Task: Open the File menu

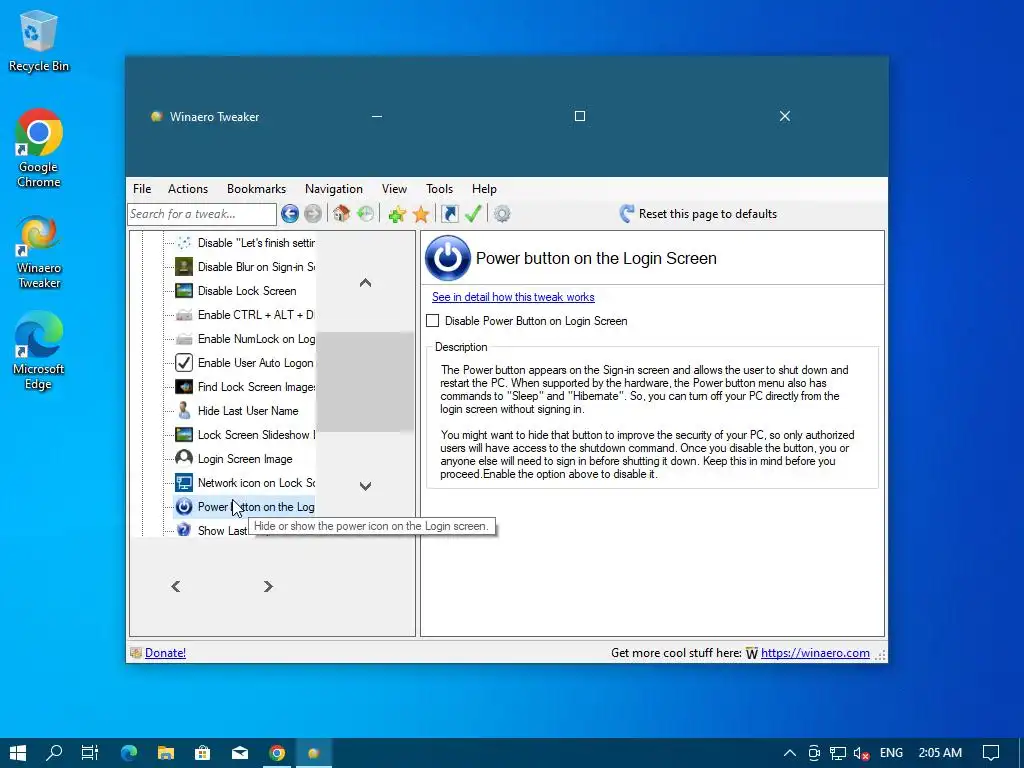Action: [142, 189]
